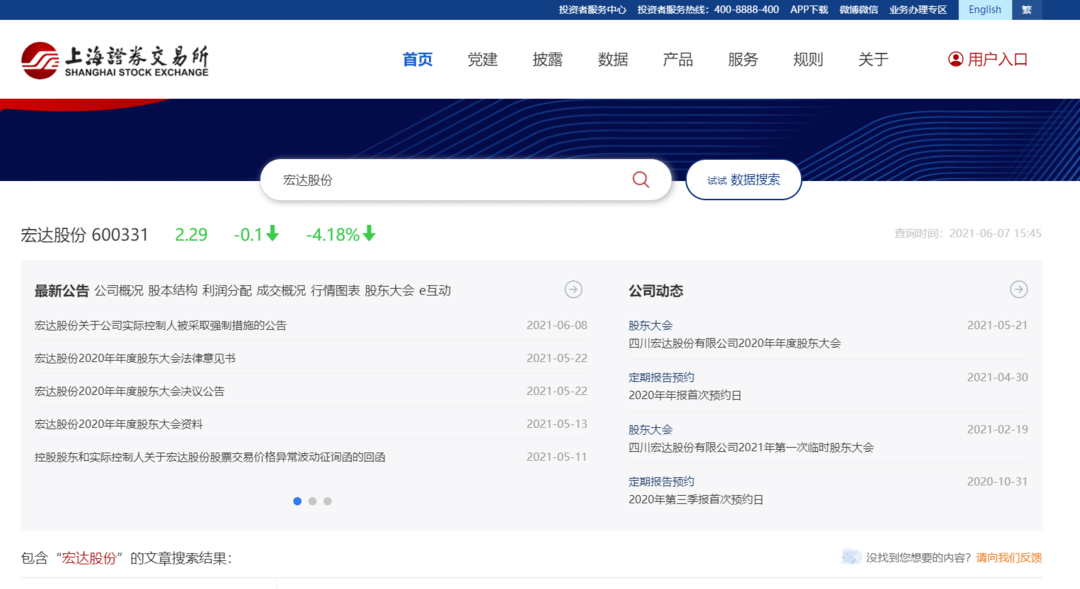Click the user icon next to 用户入口
The image size is (1080, 589).
[x=955, y=59]
